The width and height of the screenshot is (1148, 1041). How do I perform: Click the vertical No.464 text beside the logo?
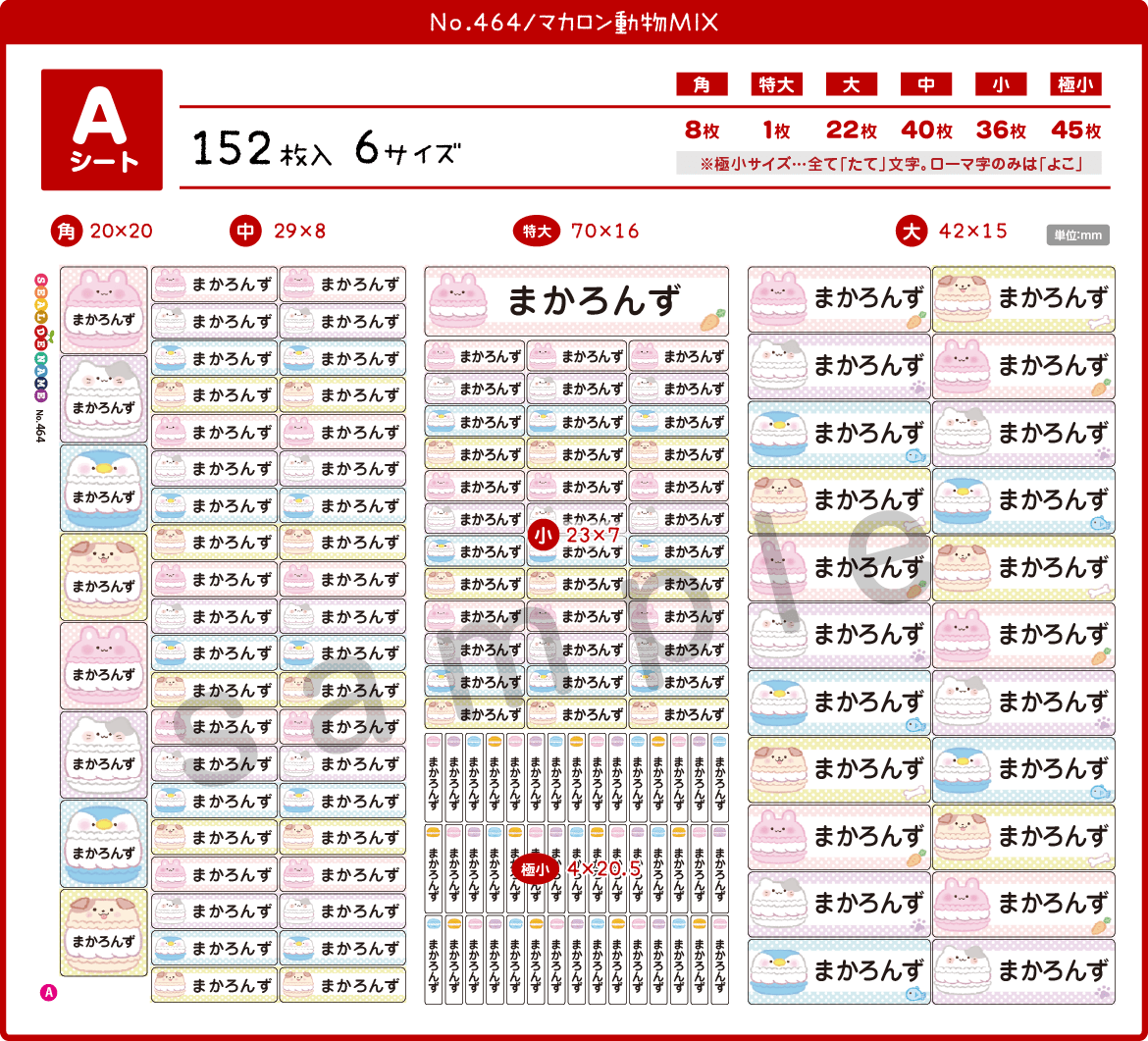41,426
